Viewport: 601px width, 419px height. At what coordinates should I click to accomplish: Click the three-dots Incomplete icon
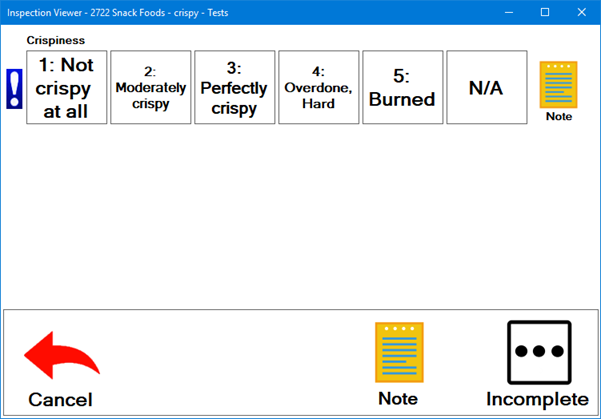coord(538,352)
